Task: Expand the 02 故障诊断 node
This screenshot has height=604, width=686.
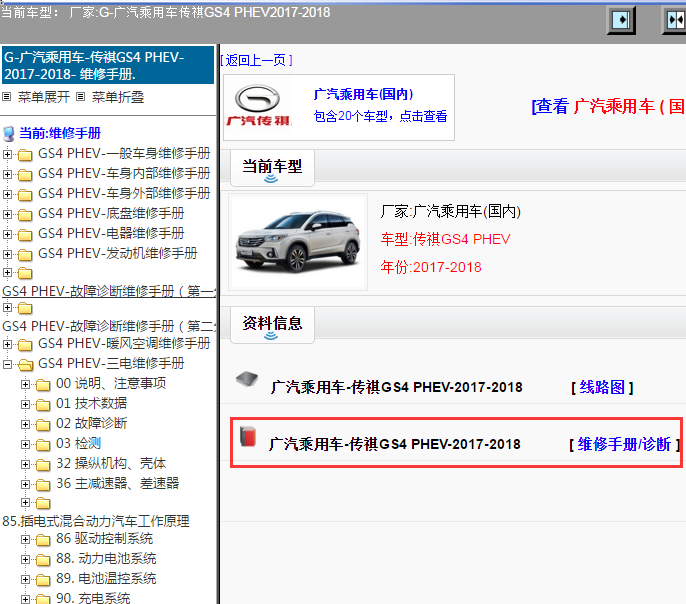Action: [x=25, y=424]
